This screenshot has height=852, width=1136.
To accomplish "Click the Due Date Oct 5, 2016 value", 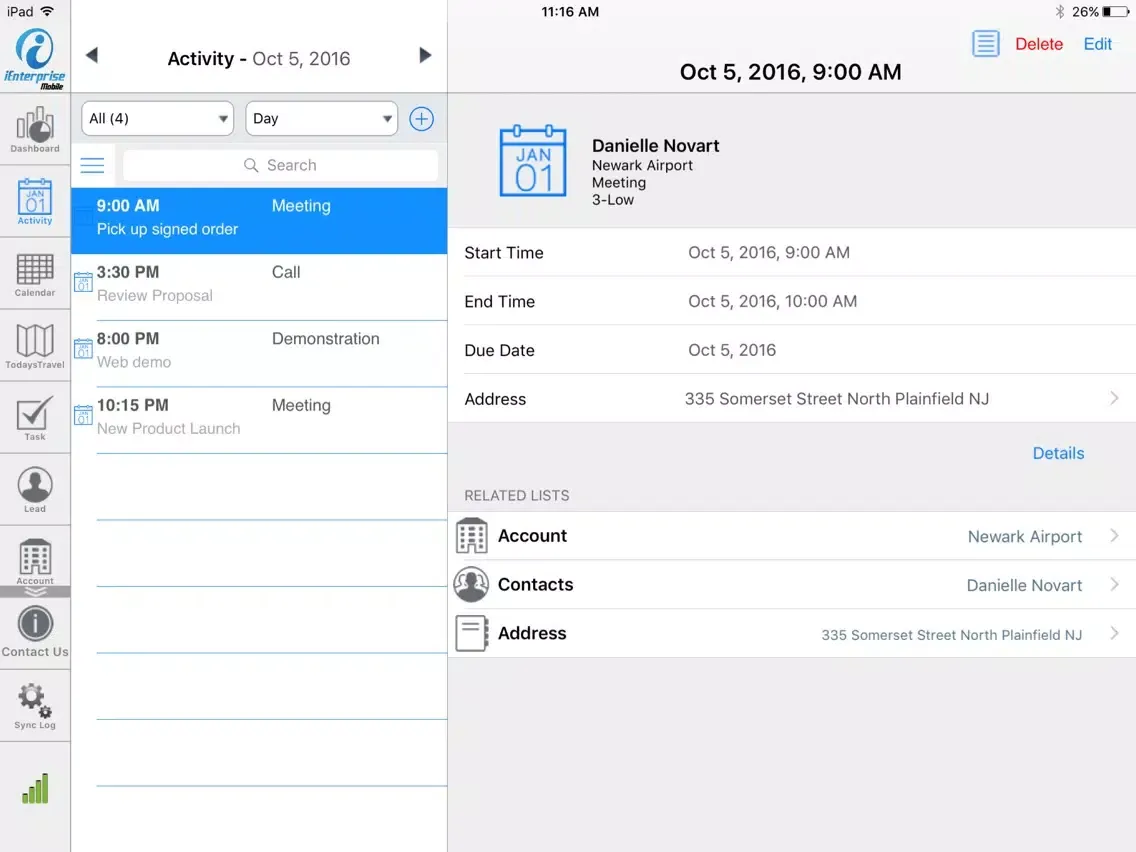I will [732, 351].
